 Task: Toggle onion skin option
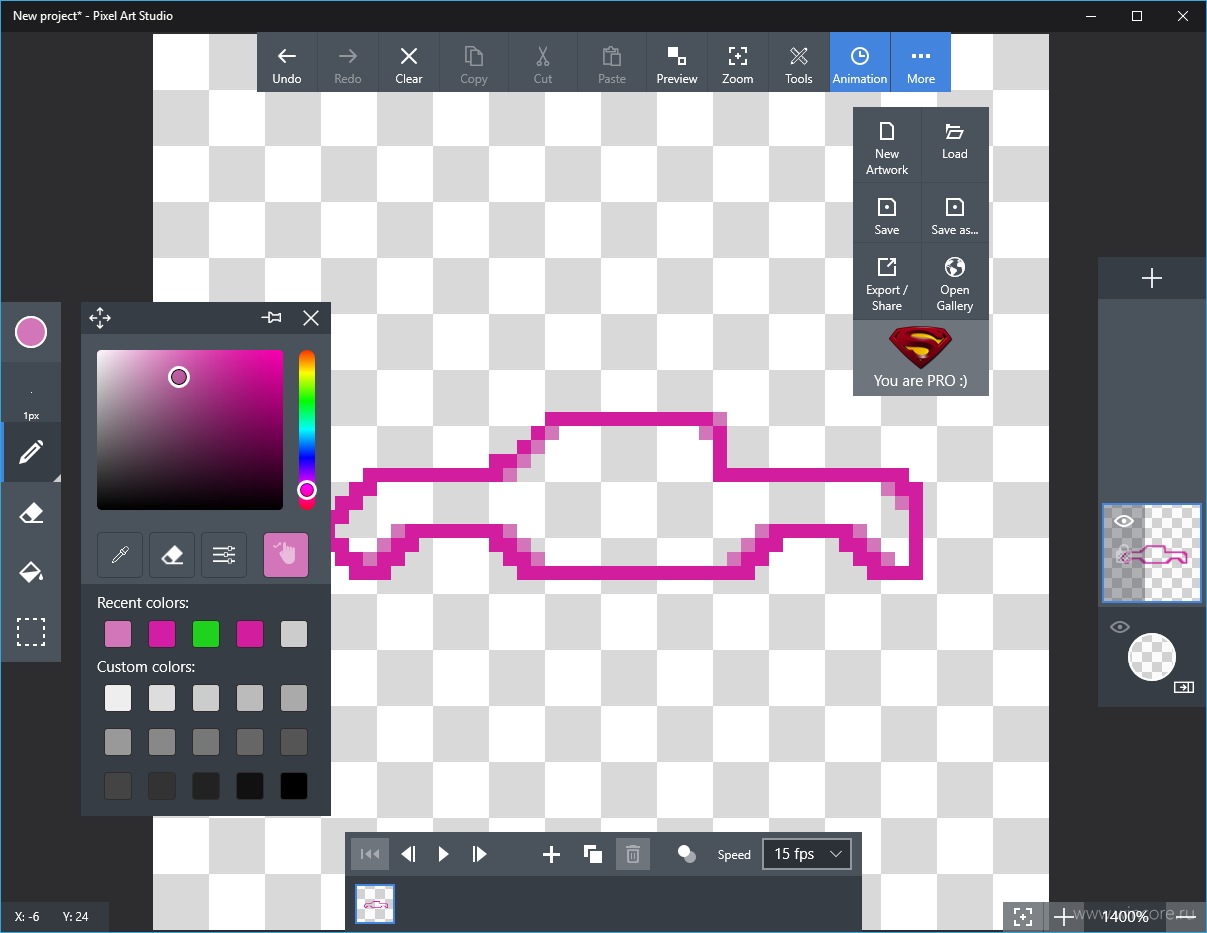[686, 853]
